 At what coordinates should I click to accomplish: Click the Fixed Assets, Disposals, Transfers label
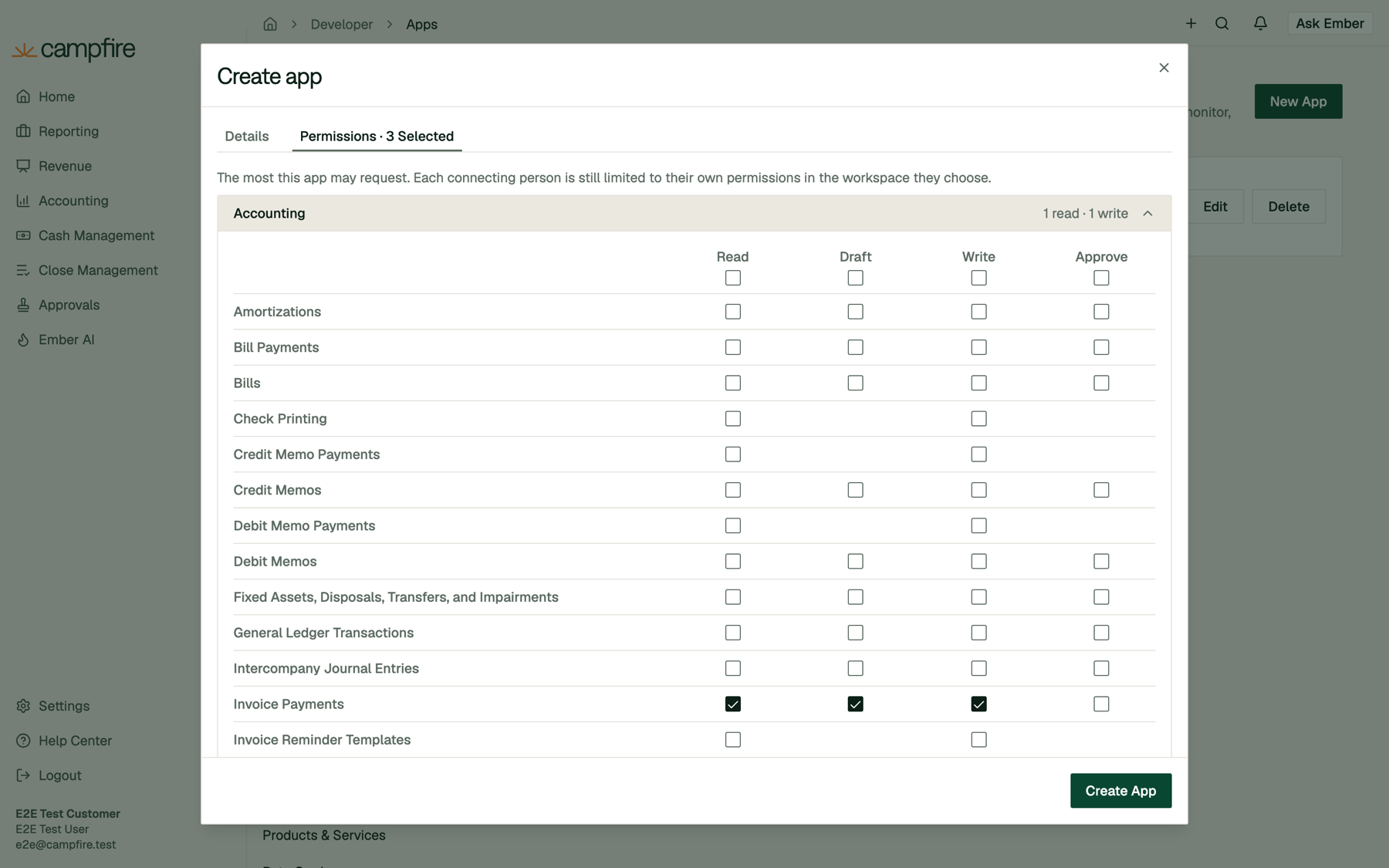click(396, 597)
